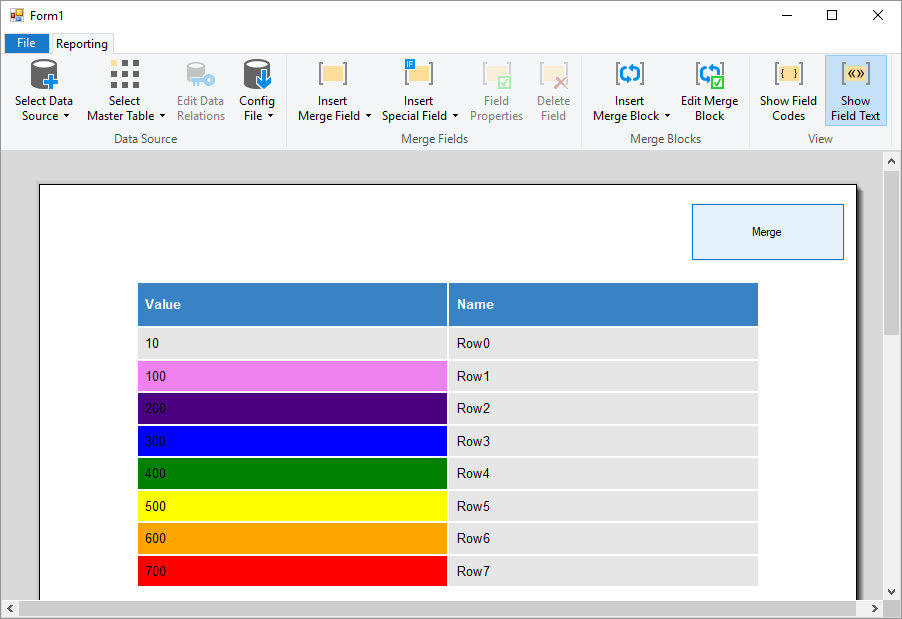This screenshot has height=619, width=902.
Task: Toggle Show Field Codes view
Action: coord(788,91)
